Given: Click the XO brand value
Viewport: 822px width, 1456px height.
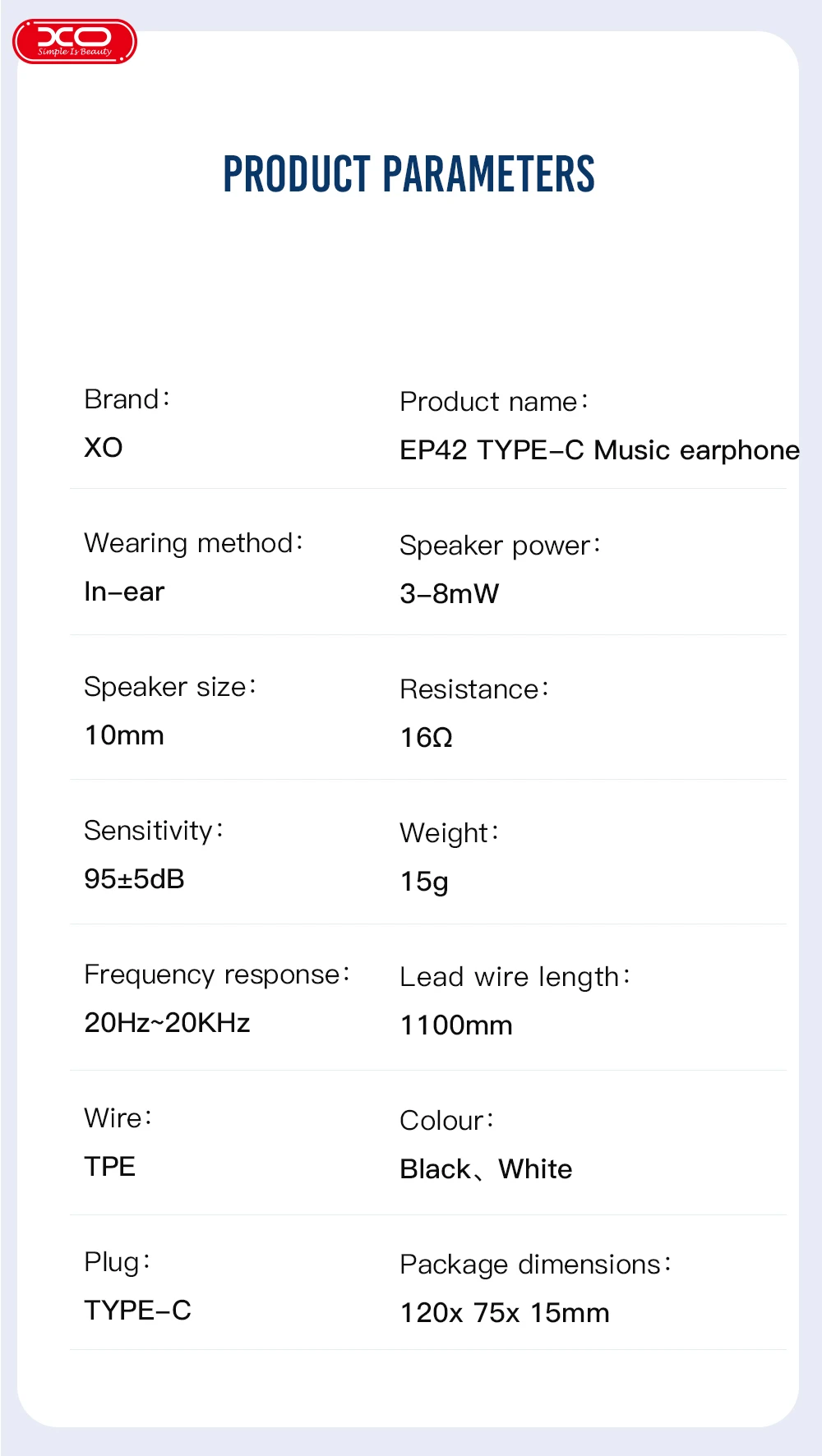Looking at the screenshot, I should [104, 448].
